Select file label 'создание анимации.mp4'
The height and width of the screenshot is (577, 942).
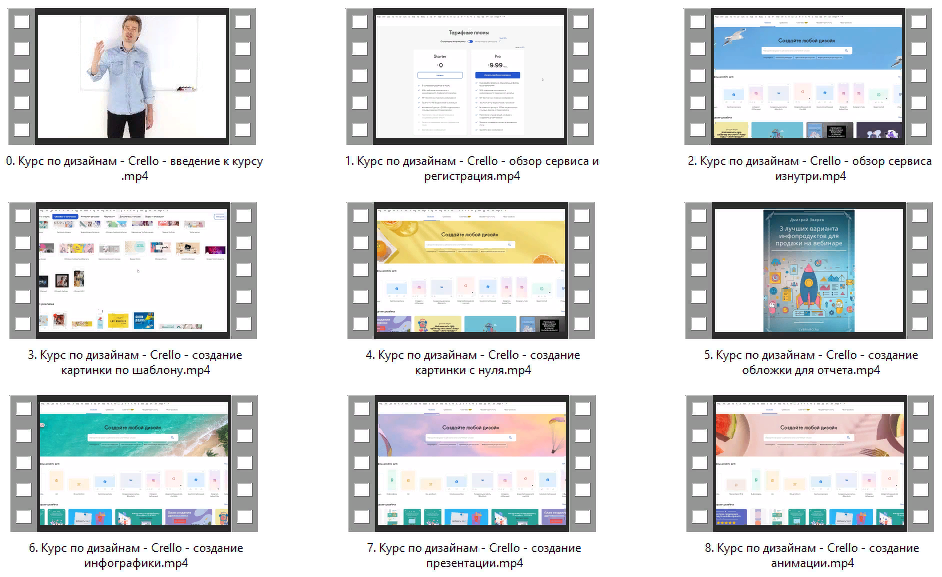point(810,556)
